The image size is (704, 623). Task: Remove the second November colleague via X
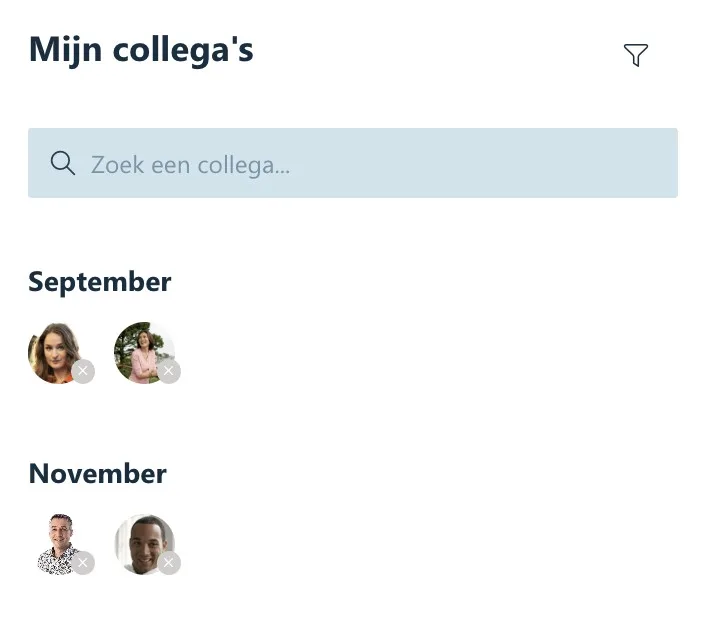coord(170,563)
